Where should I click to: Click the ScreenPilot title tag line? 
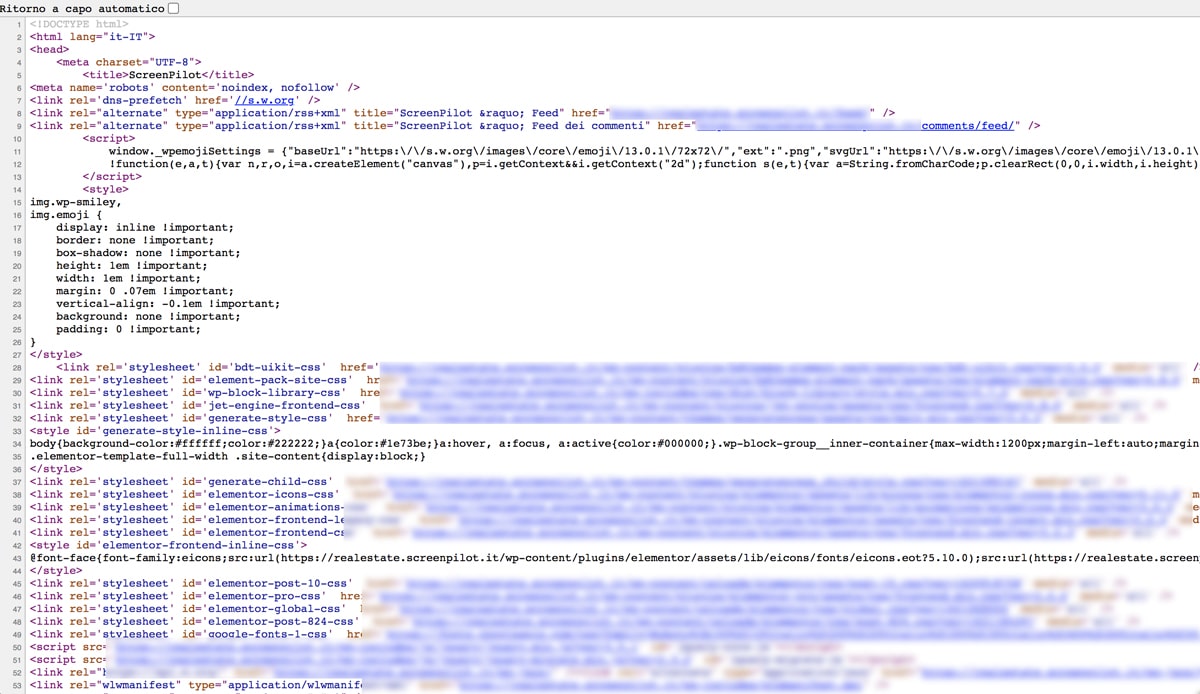(x=168, y=75)
